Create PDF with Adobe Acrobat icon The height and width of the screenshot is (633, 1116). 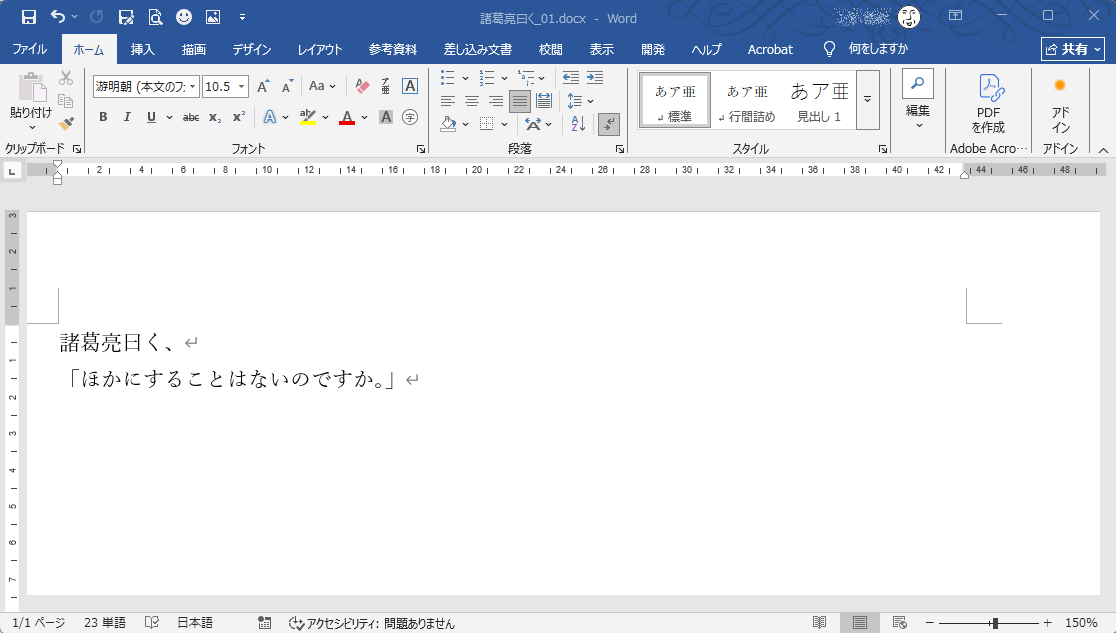click(x=988, y=104)
